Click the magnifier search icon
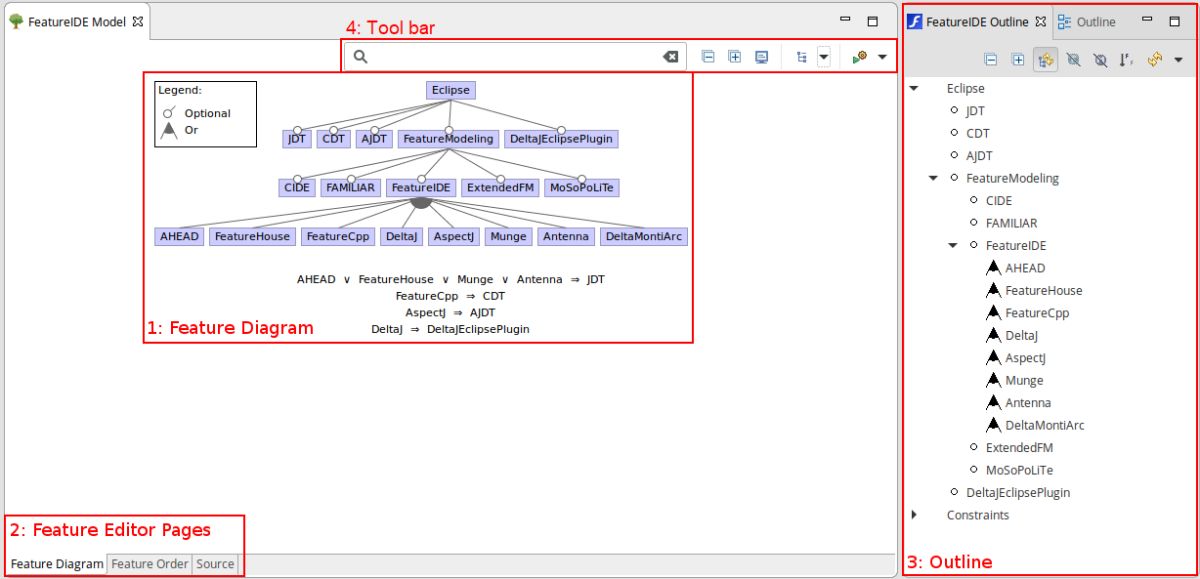This screenshot has height=579, width=1200. pos(361,57)
